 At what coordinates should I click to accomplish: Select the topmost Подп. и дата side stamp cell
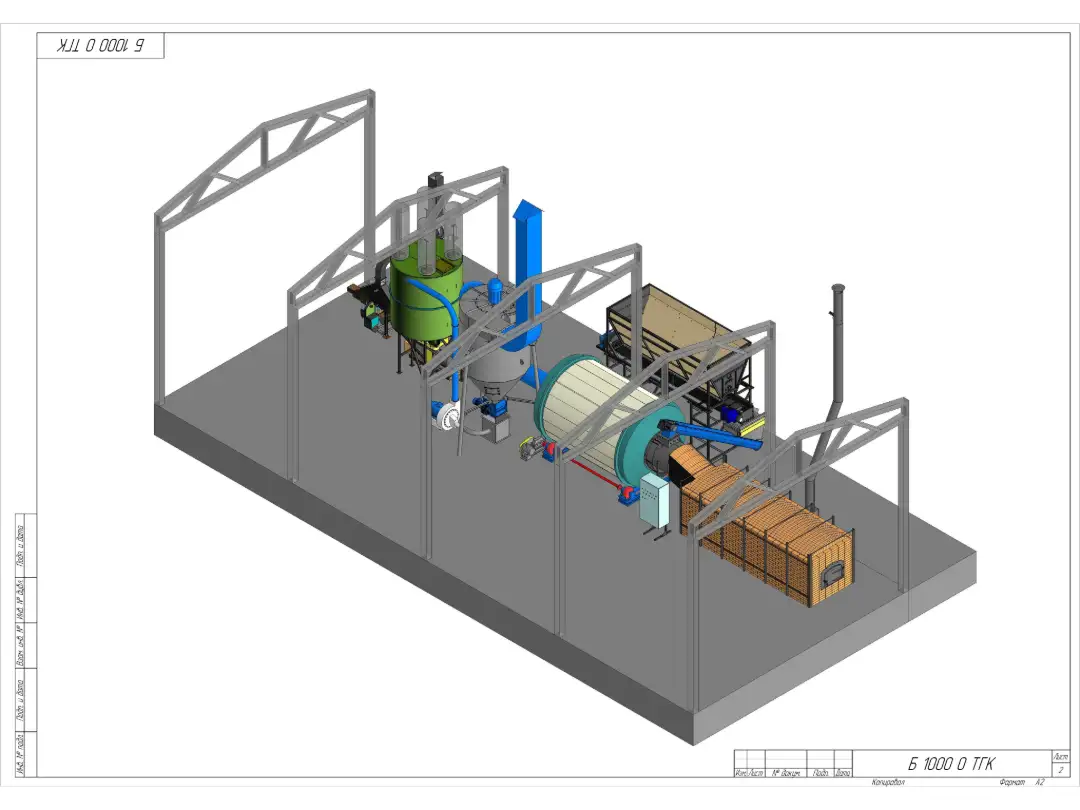(21, 545)
